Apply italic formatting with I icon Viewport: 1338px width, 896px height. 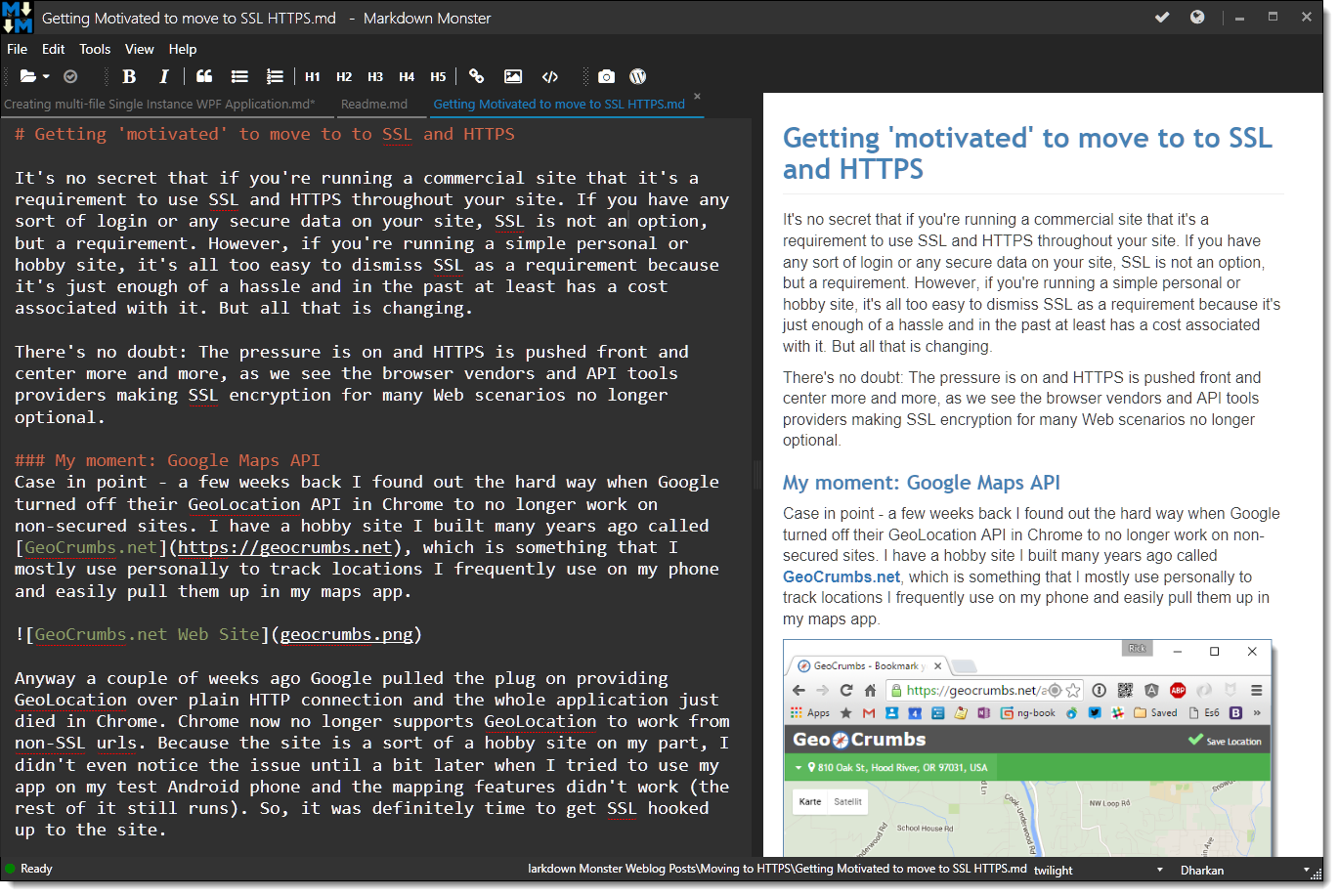click(164, 76)
